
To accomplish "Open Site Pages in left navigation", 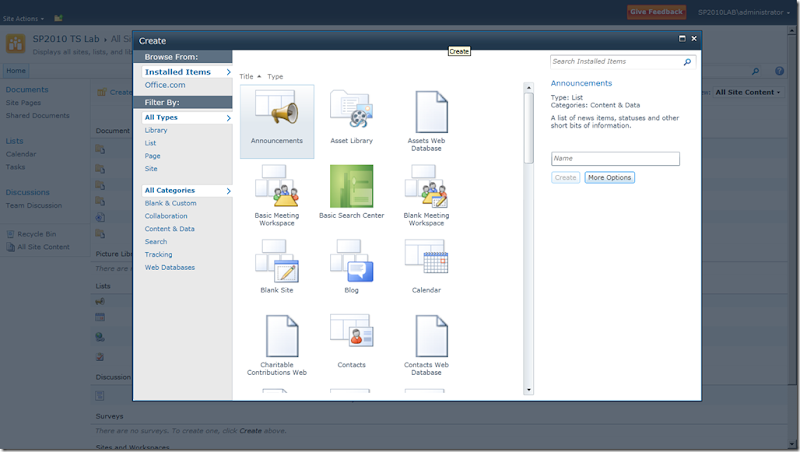I will click(x=23, y=103).
